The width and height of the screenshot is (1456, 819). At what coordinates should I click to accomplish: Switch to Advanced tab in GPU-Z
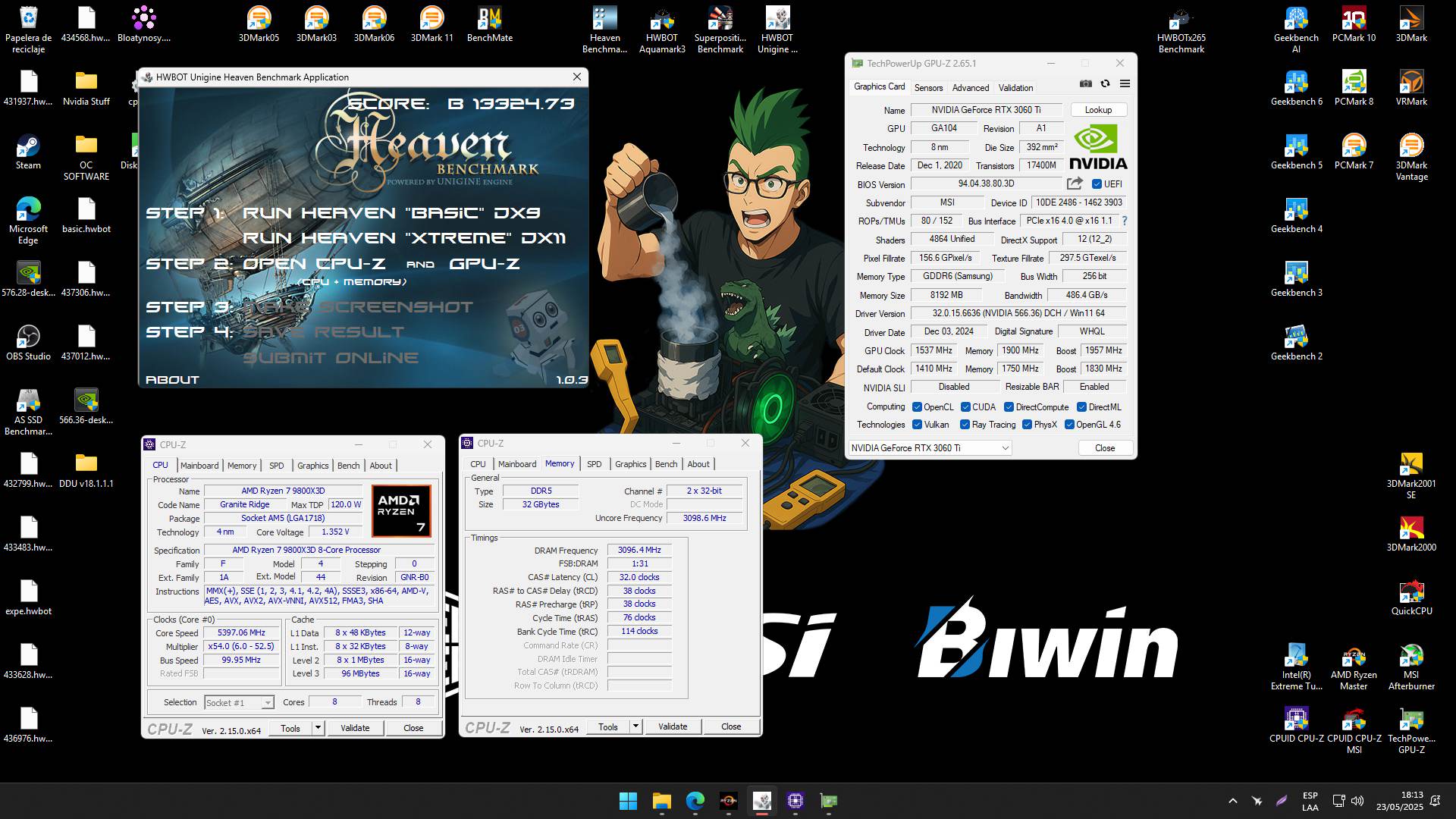pyautogui.click(x=970, y=87)
